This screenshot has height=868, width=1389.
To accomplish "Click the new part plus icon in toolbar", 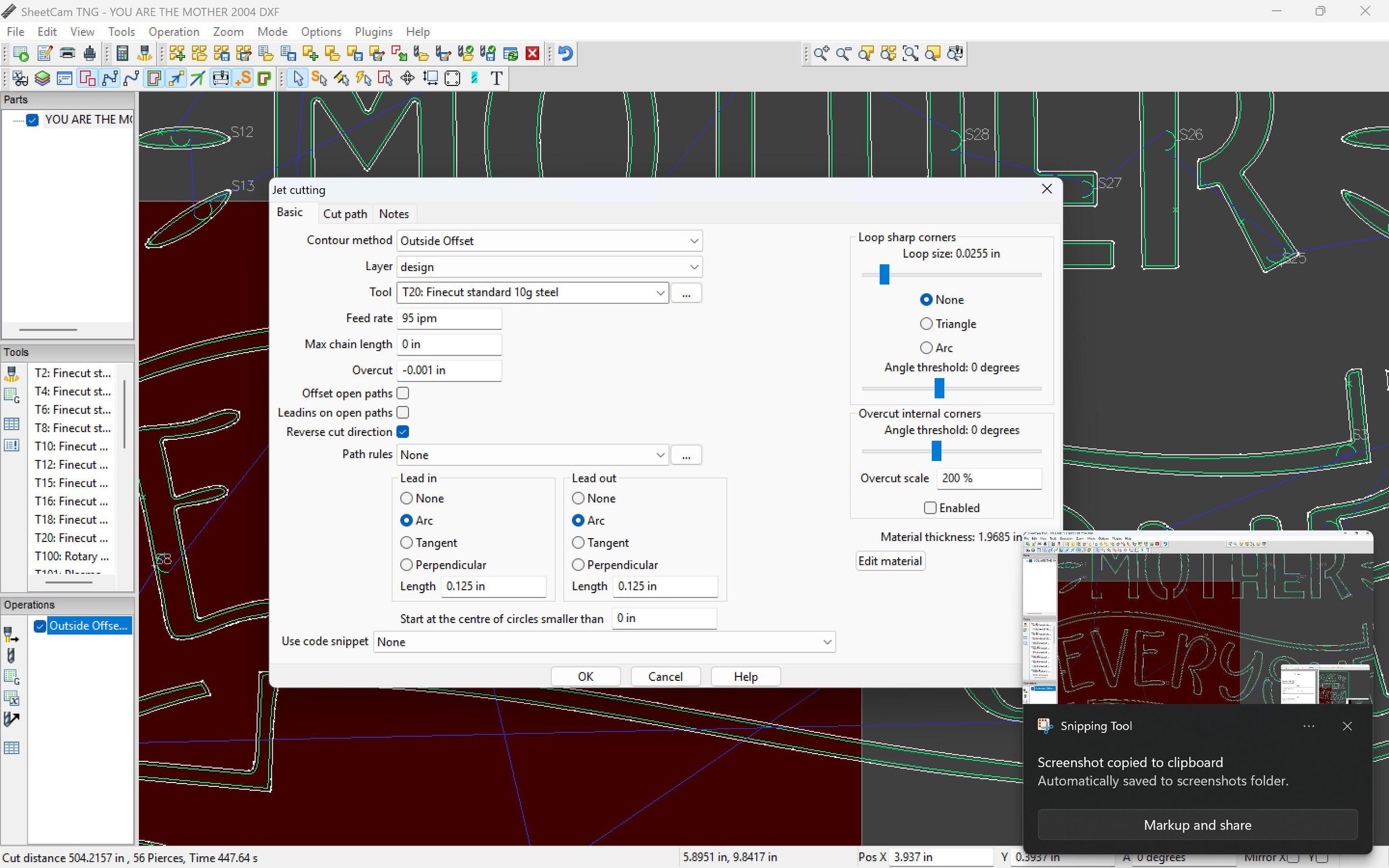I will click(x=311, y=54).
